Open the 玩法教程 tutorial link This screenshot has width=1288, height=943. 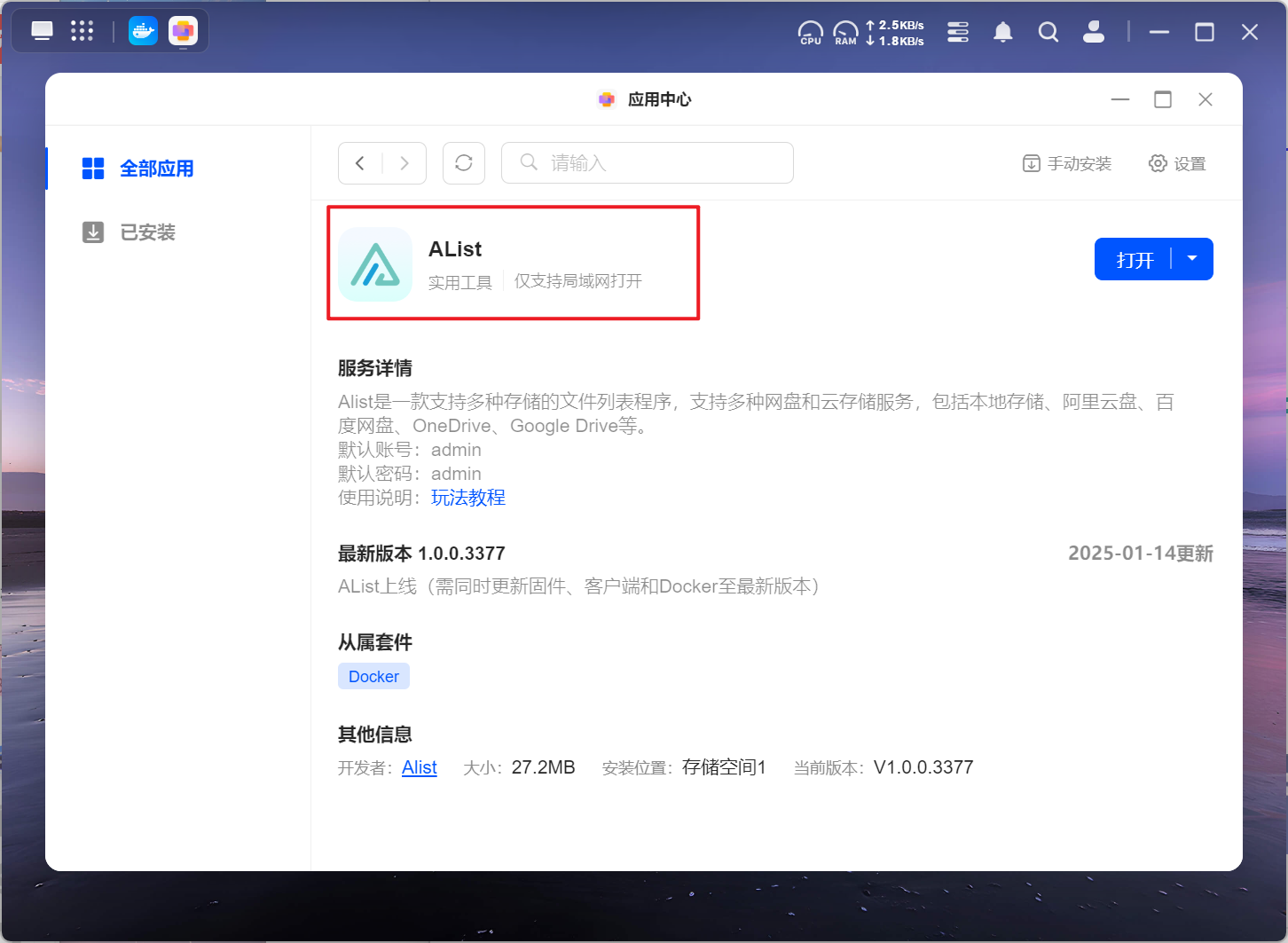(x=468, y=497)
